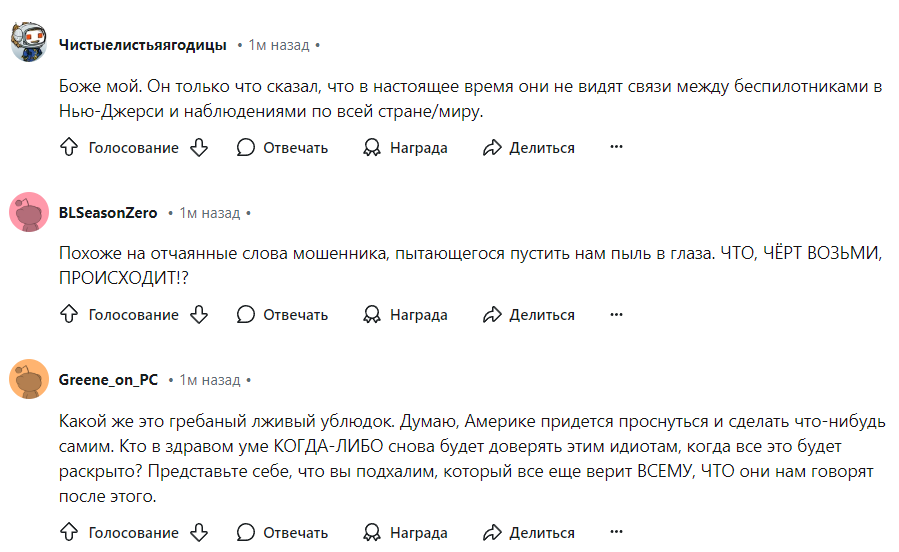899x552 pixels.
Task: Downvote the BLSeasonZero comment
Action: coord(199,314)
